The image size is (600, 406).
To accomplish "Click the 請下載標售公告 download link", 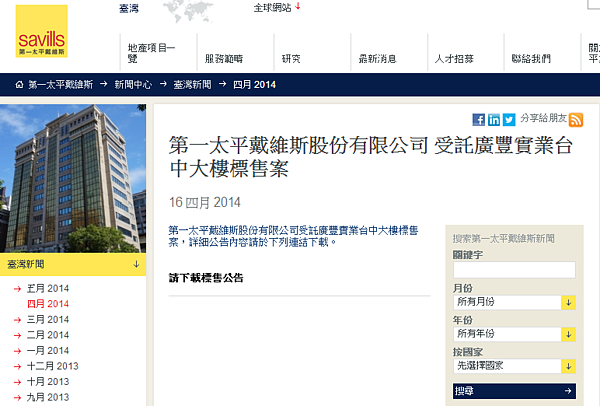I will coord(206,278).
